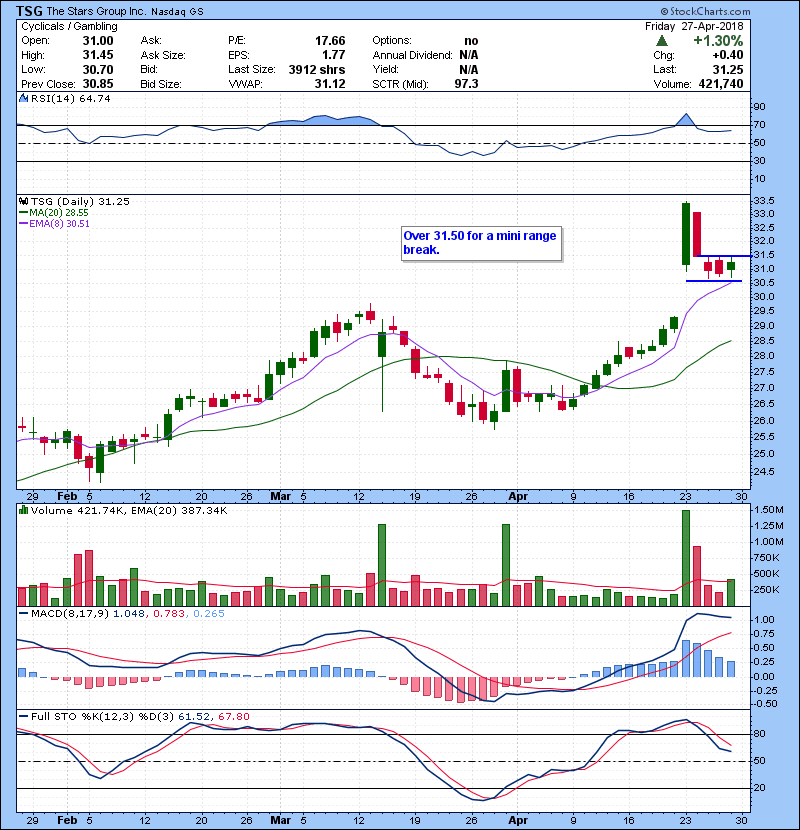Select the VWAP value 31.12
The image size is (800, 830).
coord(330,84)
